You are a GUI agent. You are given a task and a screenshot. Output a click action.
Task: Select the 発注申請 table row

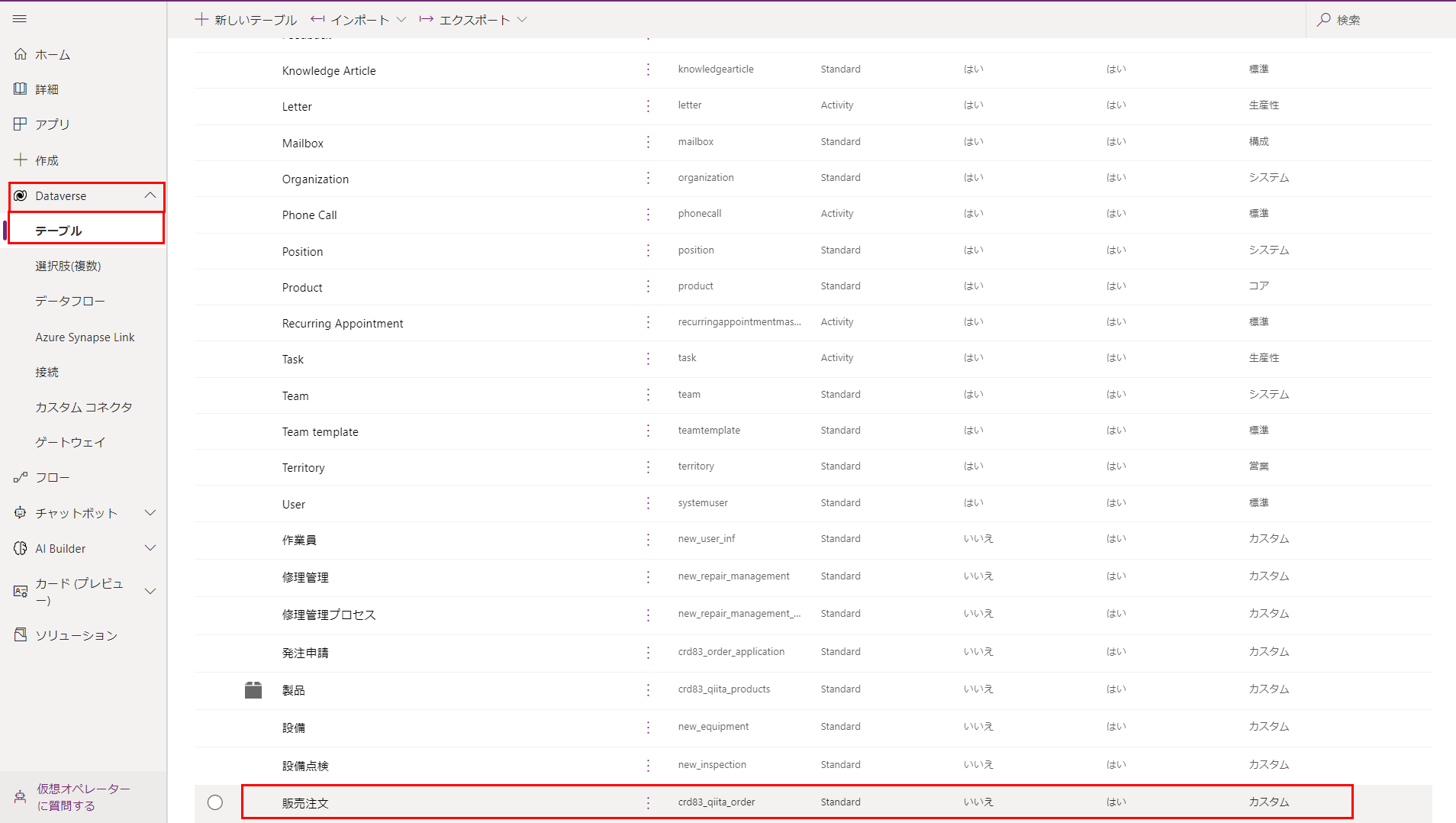pyautogui.click(x=304, y=652)
